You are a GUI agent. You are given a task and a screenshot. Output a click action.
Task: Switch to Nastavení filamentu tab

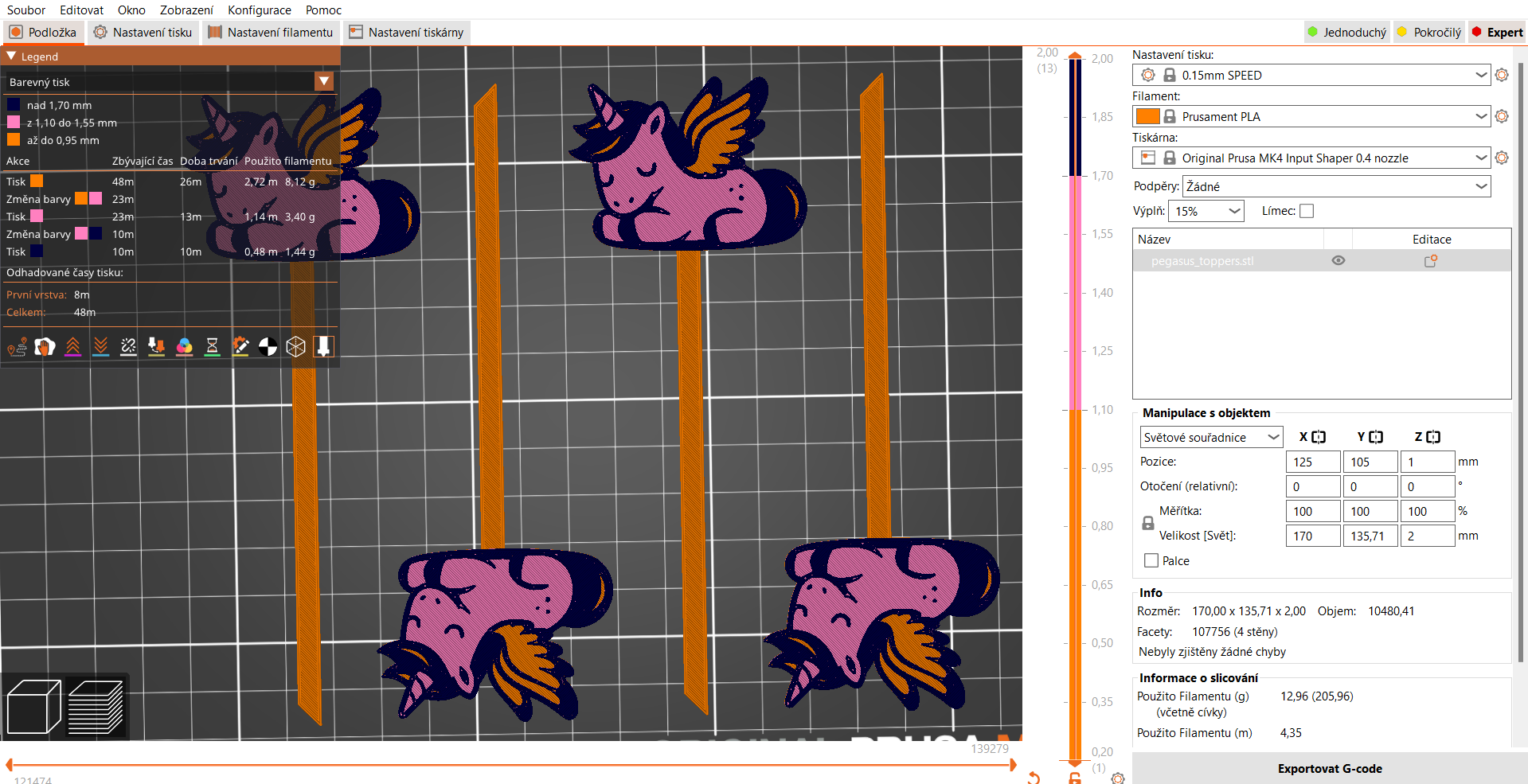tap(271, 33)
